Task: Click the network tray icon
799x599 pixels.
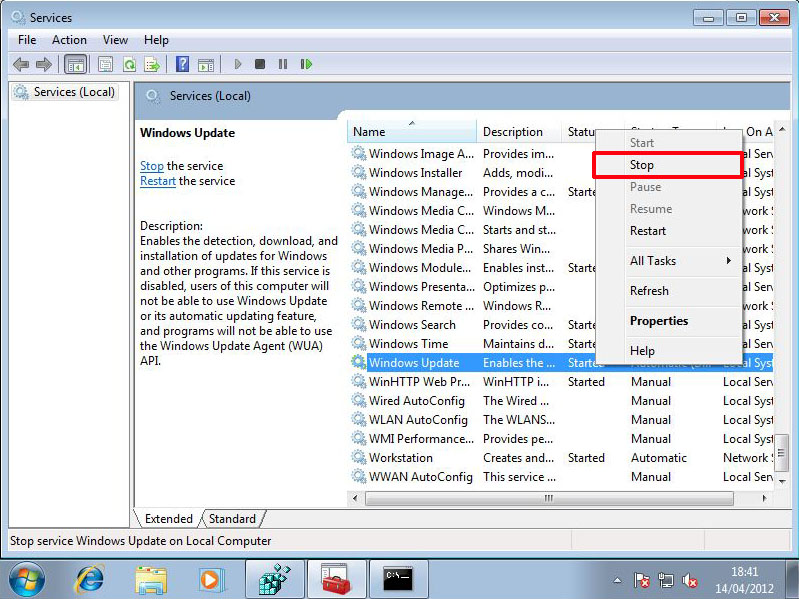Action: (665, 580)
